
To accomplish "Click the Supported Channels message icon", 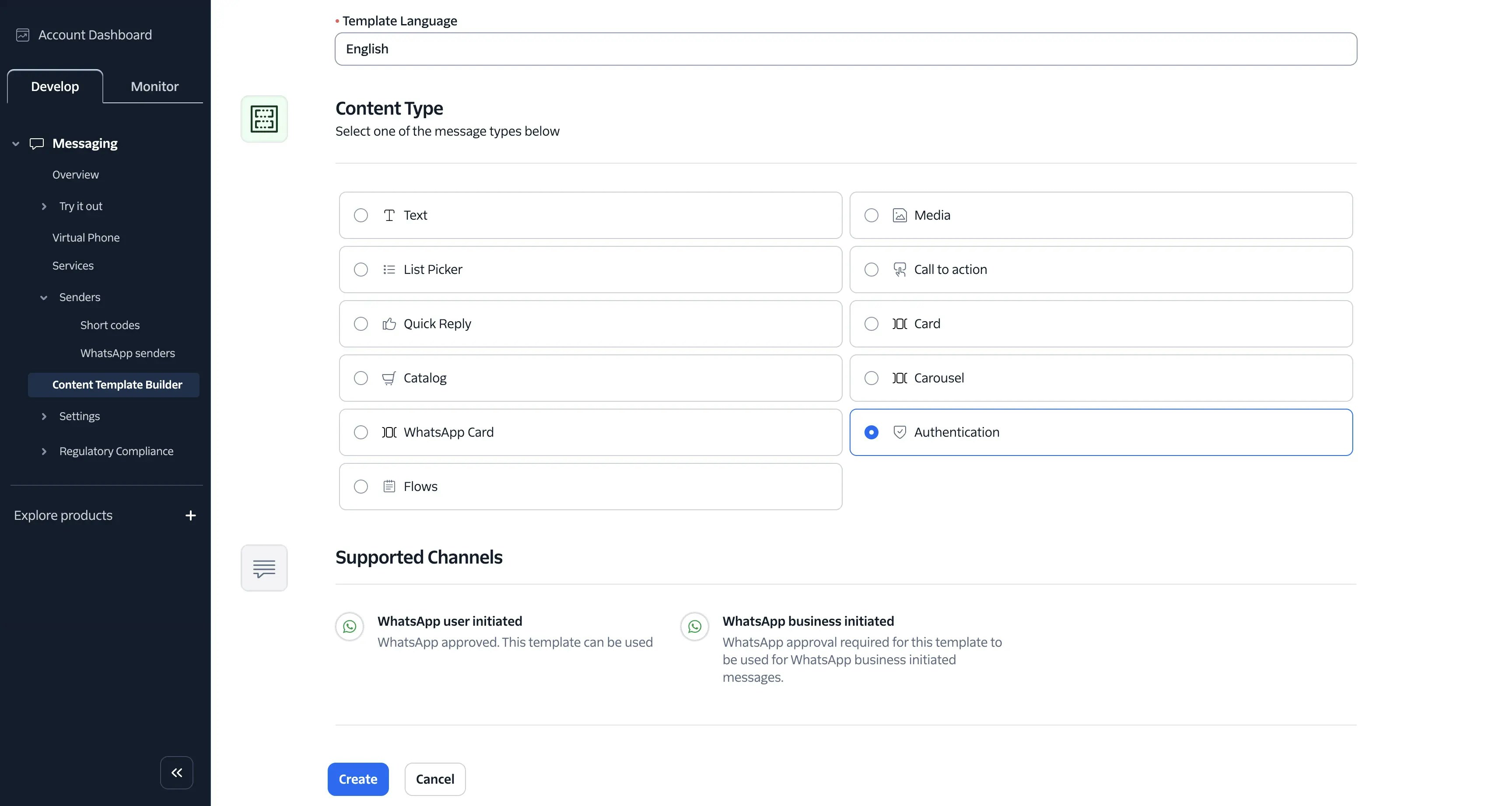I will (263, 568).
